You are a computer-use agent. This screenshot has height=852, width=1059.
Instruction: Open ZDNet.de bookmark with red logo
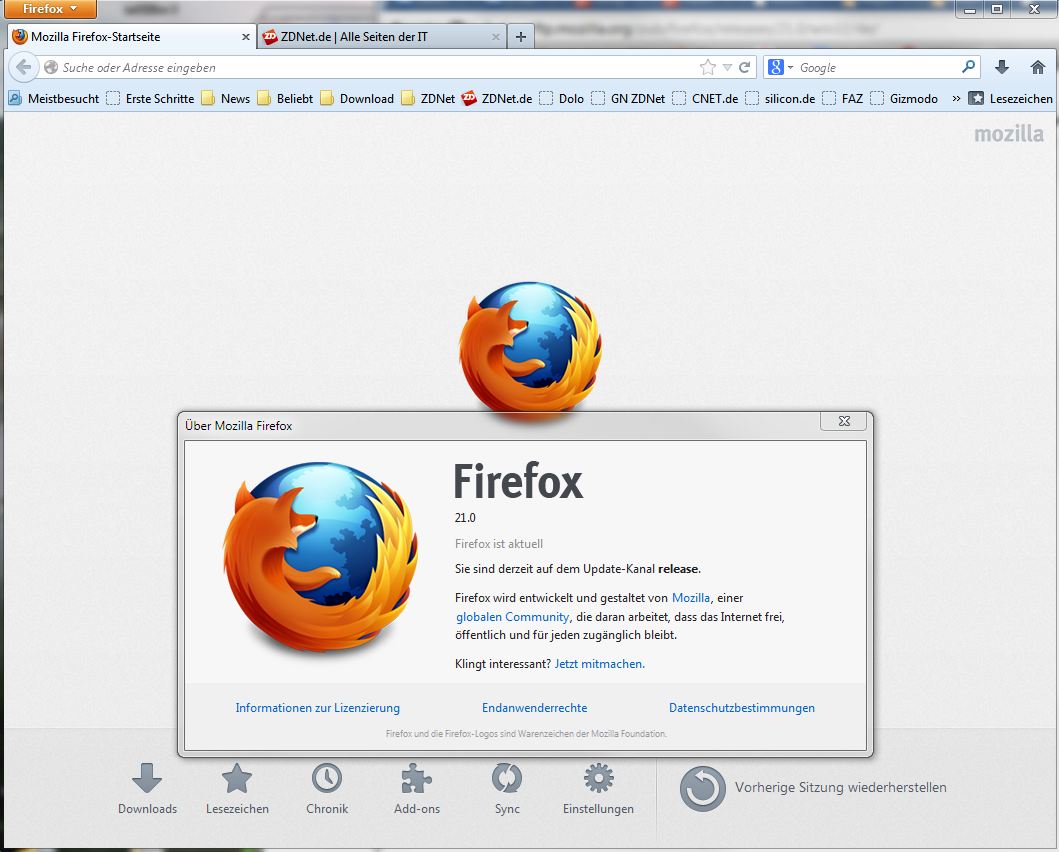point(496,99)
